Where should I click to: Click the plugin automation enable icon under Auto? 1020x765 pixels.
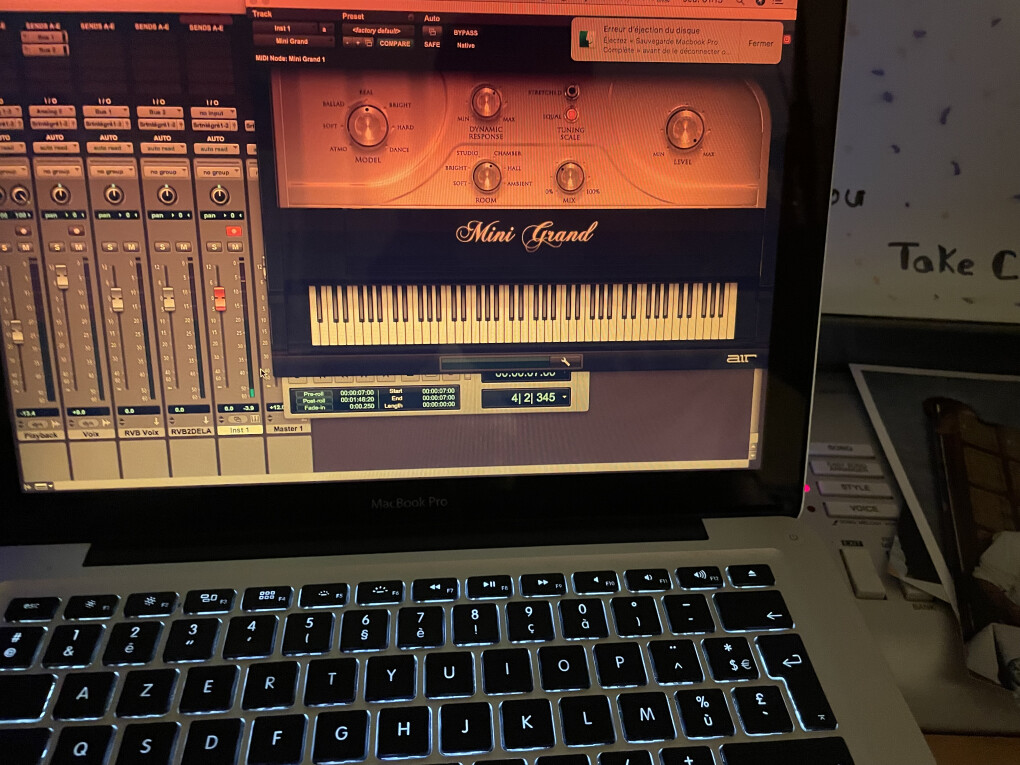[431, 32]
